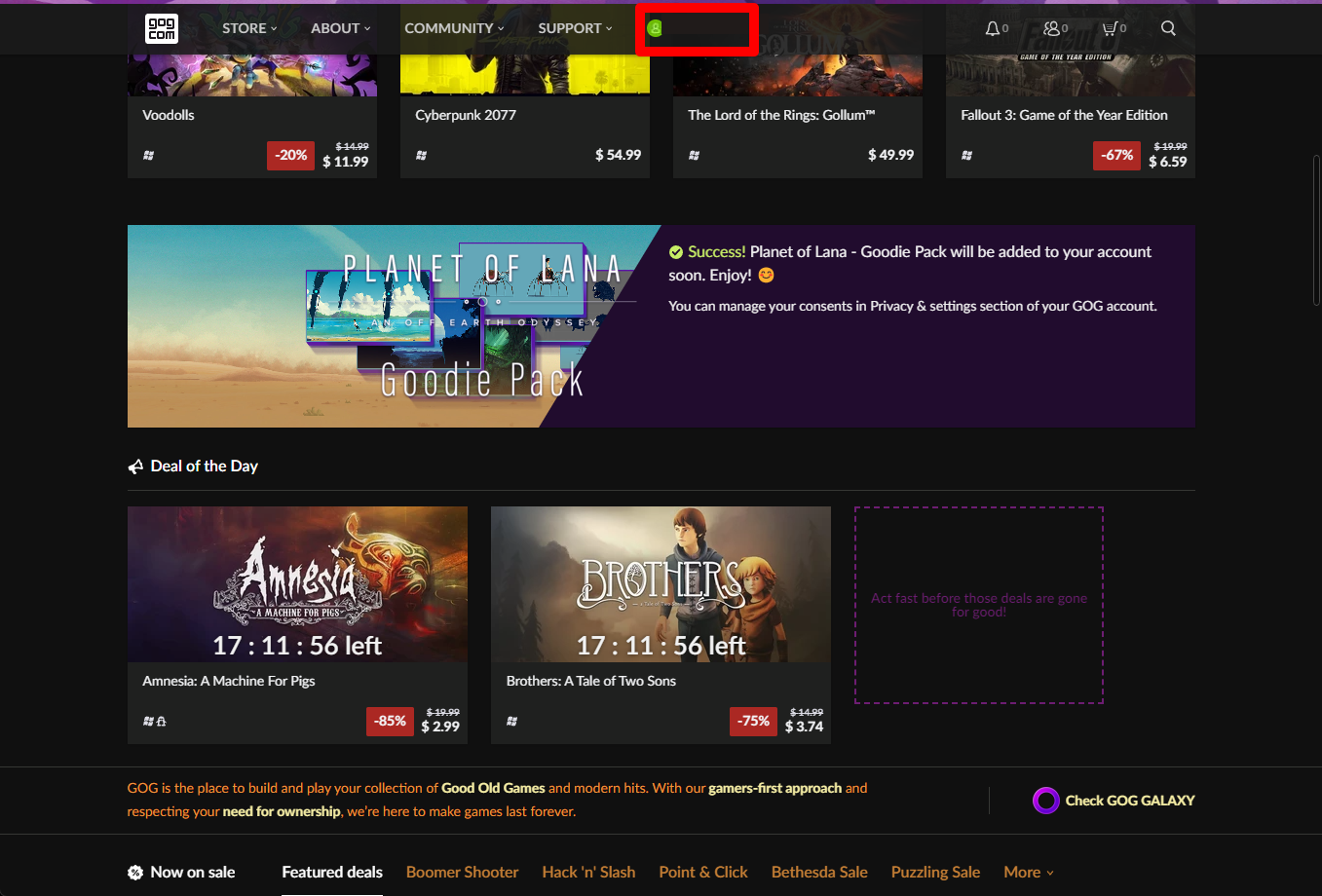This screenshot has height=896, width=1322.
Task: Switch to the Bethesda Sale tab
Action: point(819,873)
